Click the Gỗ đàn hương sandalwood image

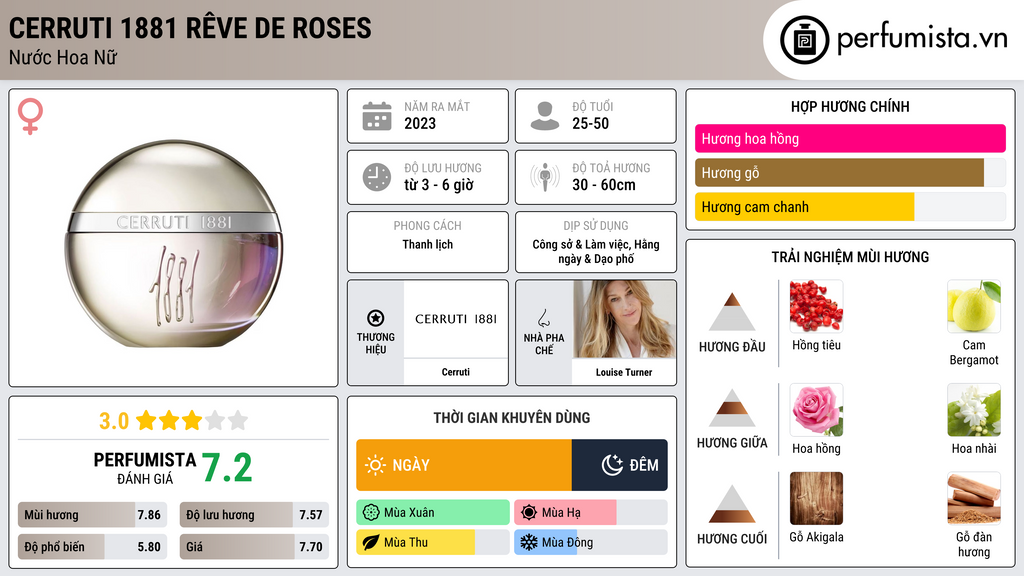(974, 499)
